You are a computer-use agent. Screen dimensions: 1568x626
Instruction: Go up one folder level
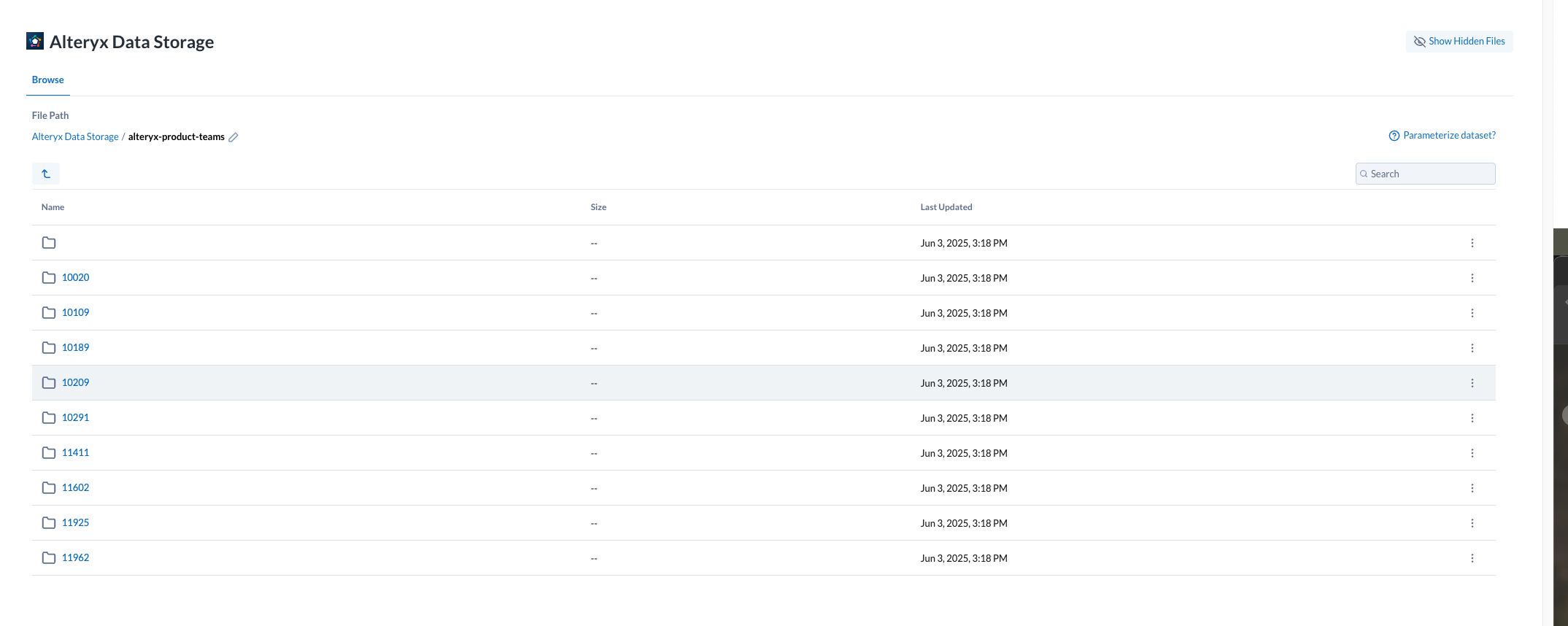pyautogui.click(x=46, y=174)
